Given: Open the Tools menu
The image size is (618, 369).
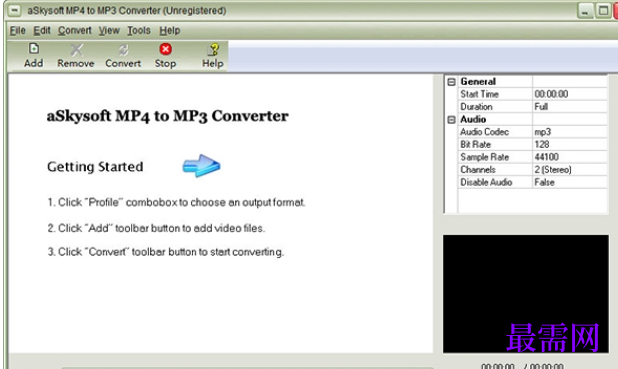Looking at the screenshot, I should 139,30.
